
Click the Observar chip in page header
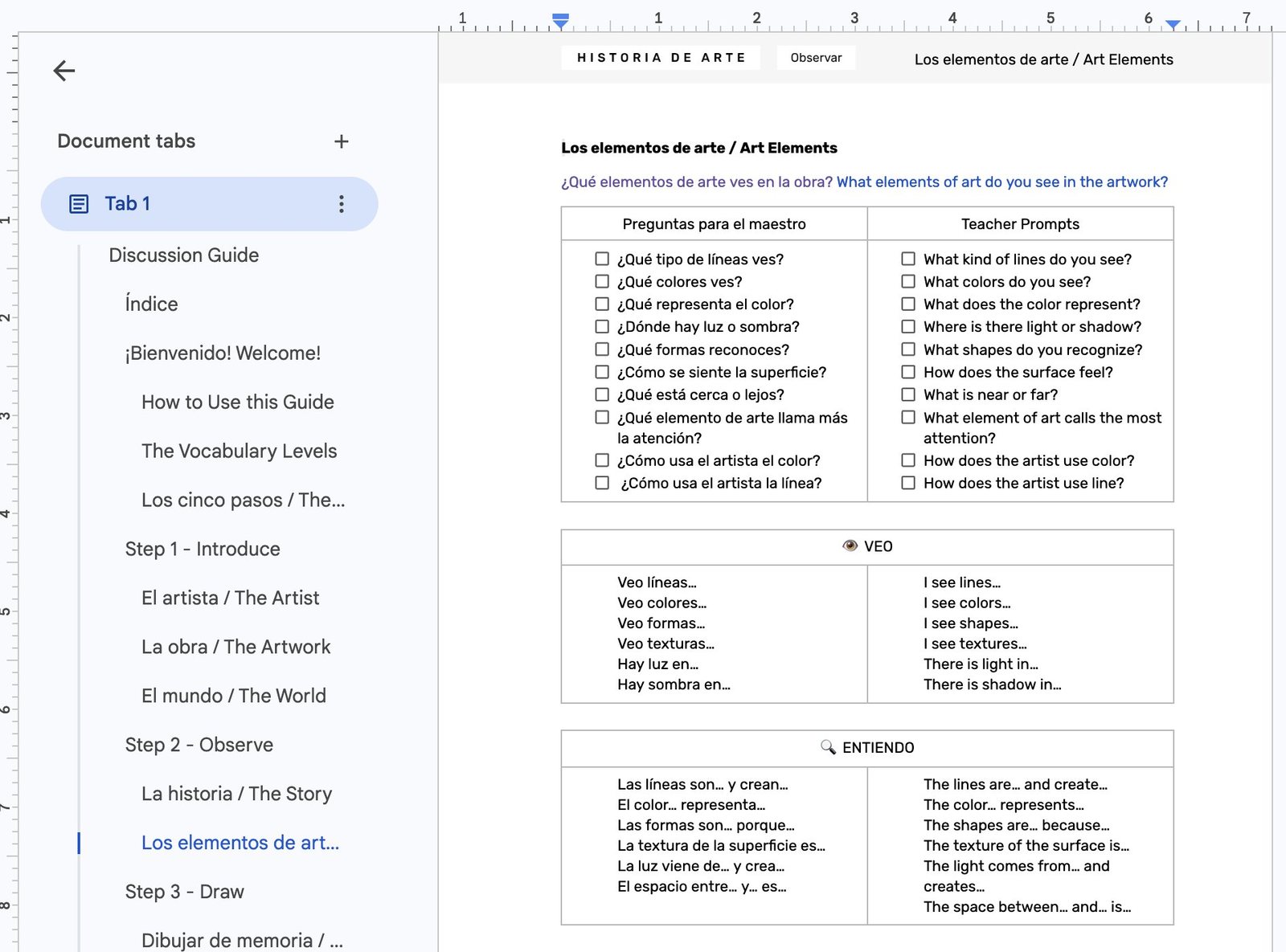[816, 58]
